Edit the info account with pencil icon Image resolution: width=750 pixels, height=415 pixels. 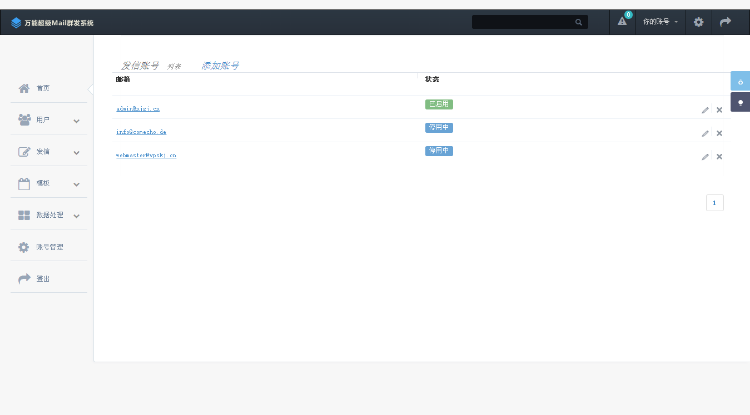[705, 133]
